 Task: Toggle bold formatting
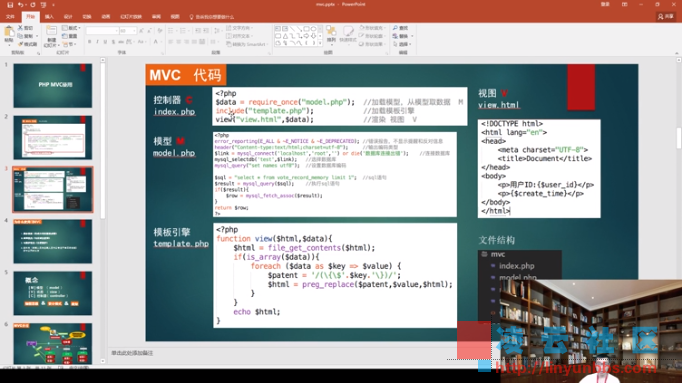(x=90, y=42)
